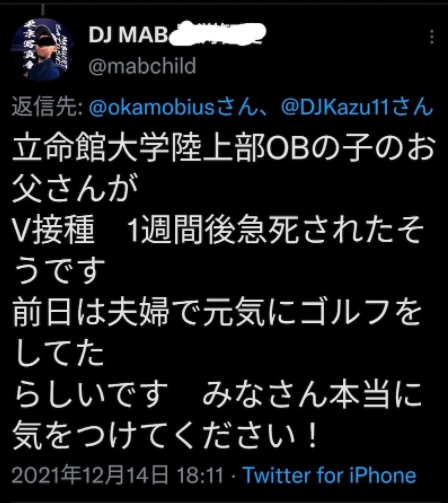
Task: Click the 2021年12月14日 date stamp
Action: 90,475
